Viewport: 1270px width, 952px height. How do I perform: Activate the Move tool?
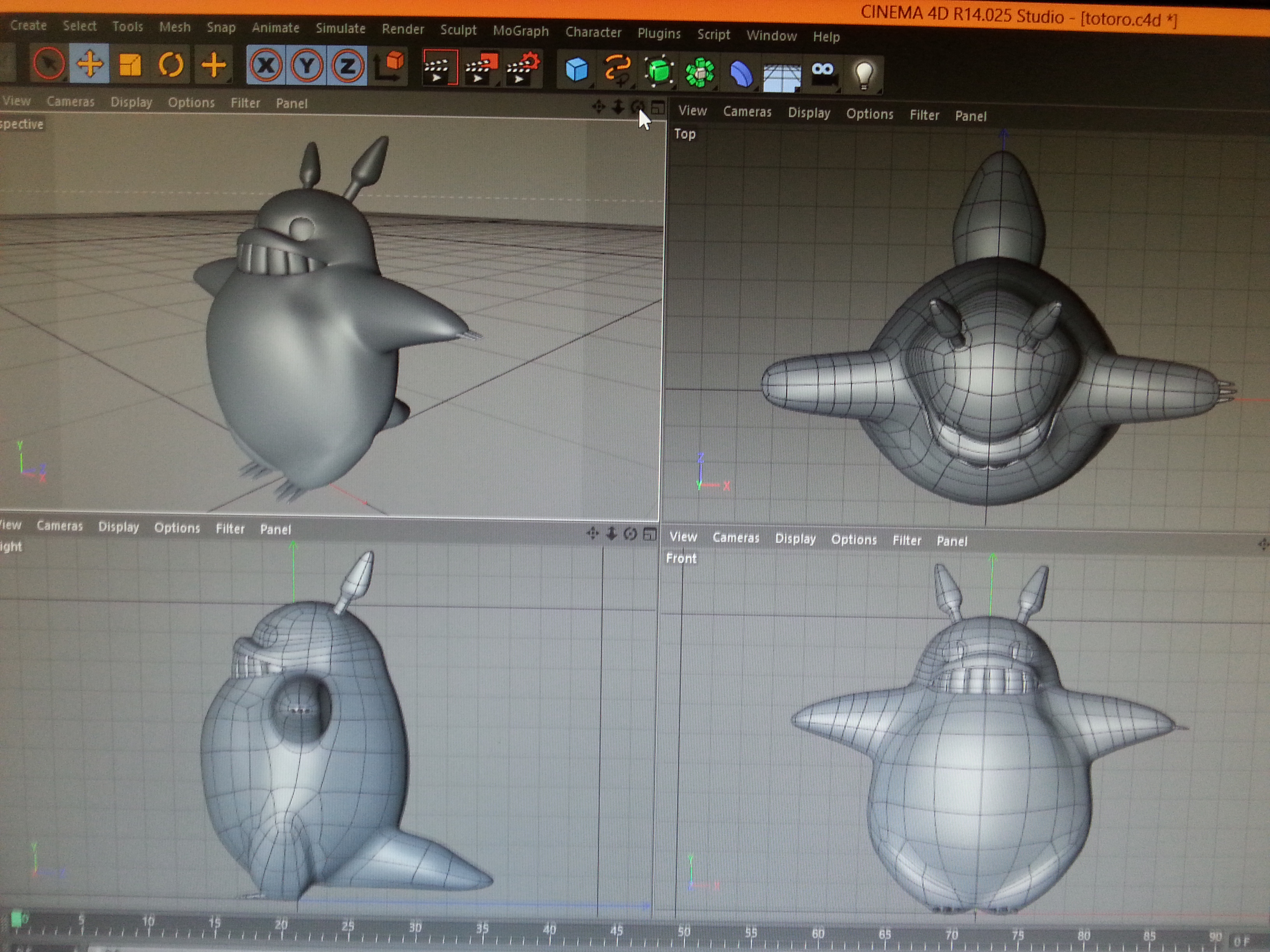pos(89,64)
